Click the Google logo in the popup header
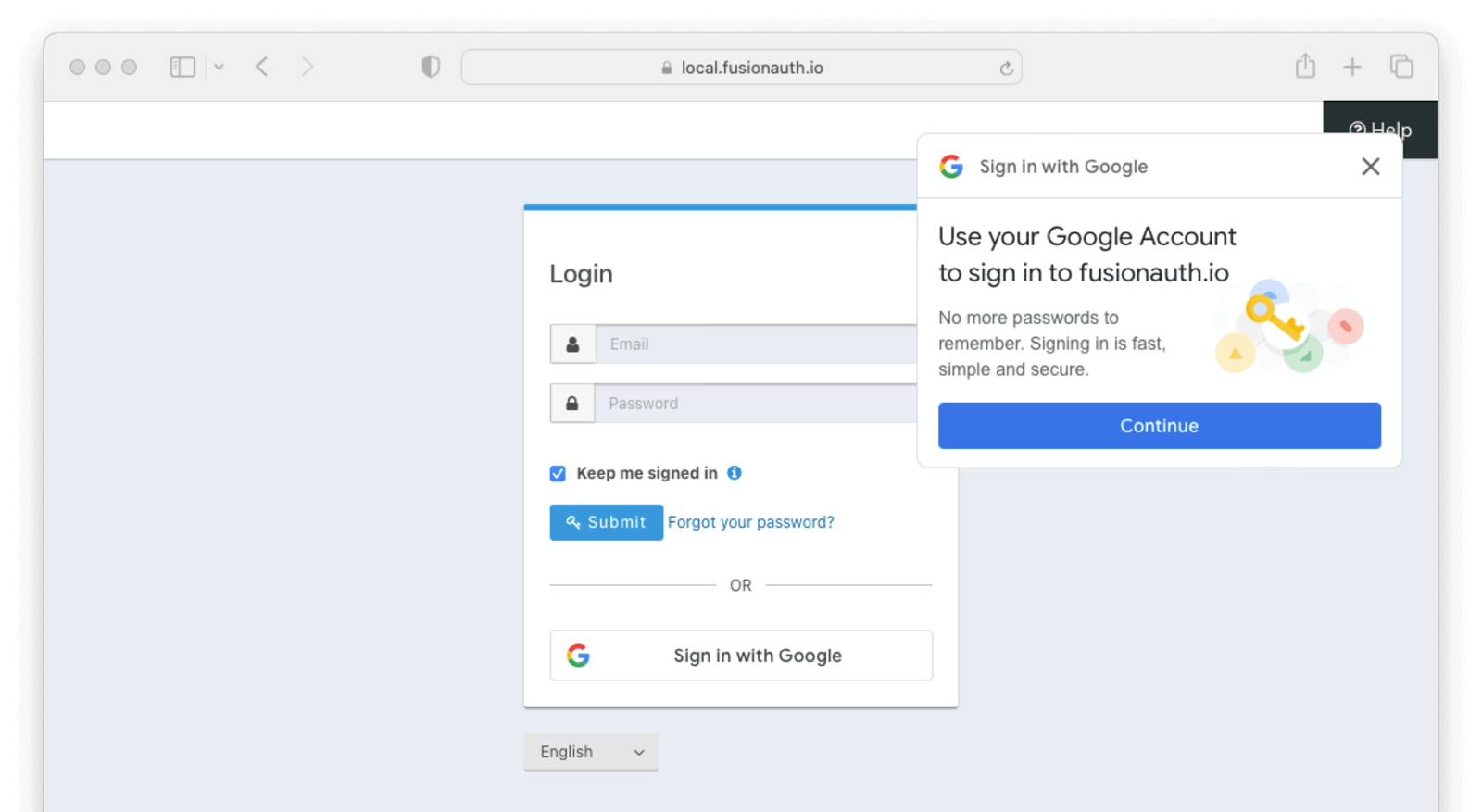Image resolution: width=1482 pixels, height=812 pixels. coord(951,167)
